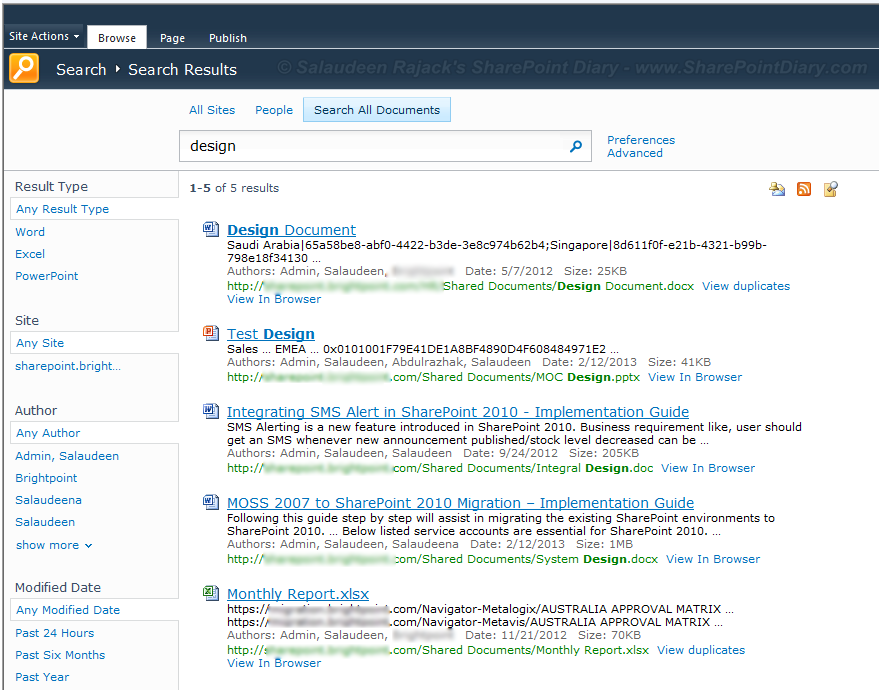Viewport: 879px width, 690px height.
Task: Click Search breadcrumb link in header
Action: (81, 70)
